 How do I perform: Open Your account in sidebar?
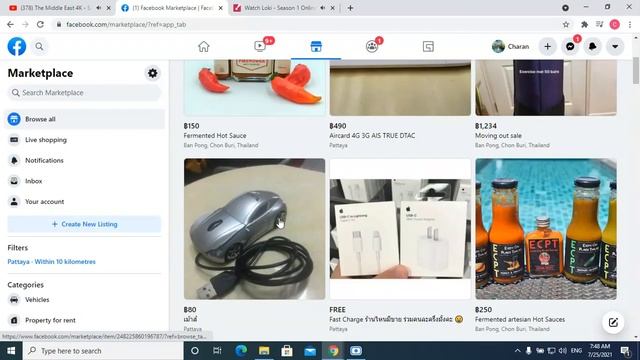[x=84, y=202]
